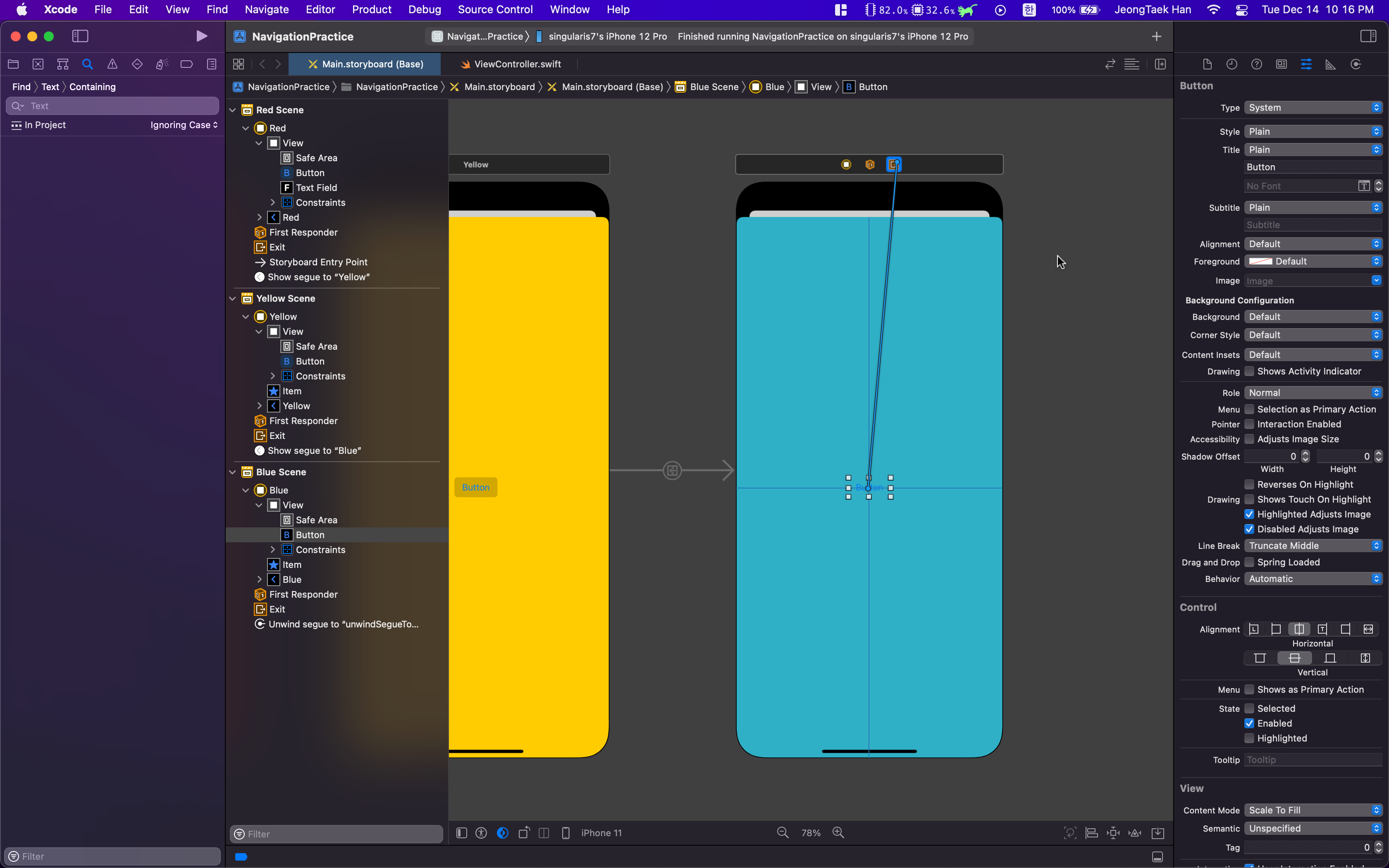Open the Issue navigator warning icon
The width and height of the screenshot is (1389, 868).
(112, 64)
